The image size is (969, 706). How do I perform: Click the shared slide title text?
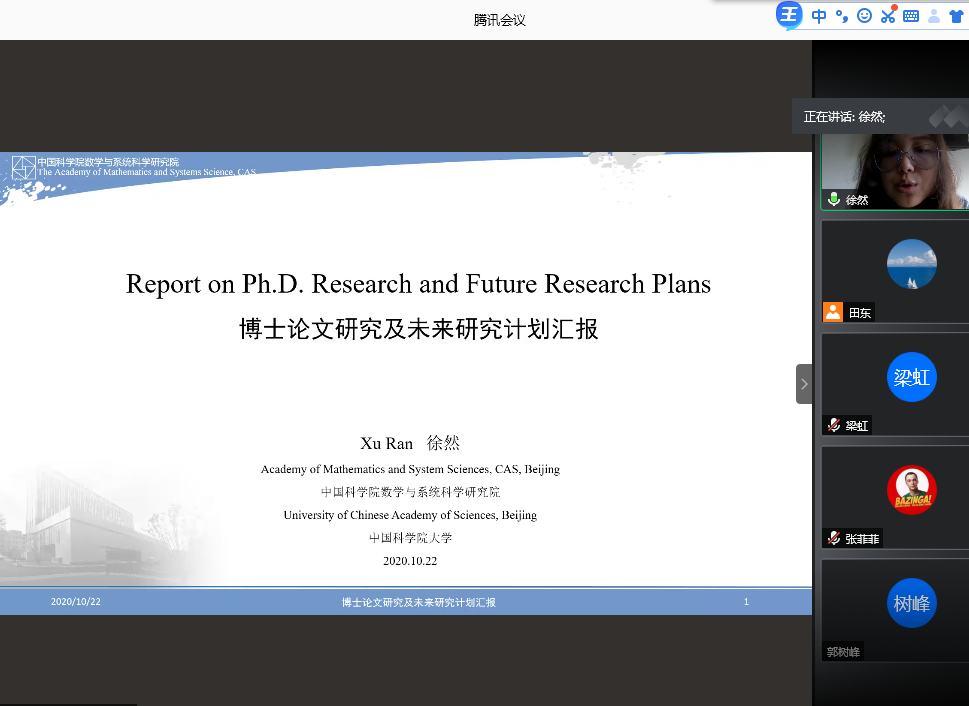[418, 284]
